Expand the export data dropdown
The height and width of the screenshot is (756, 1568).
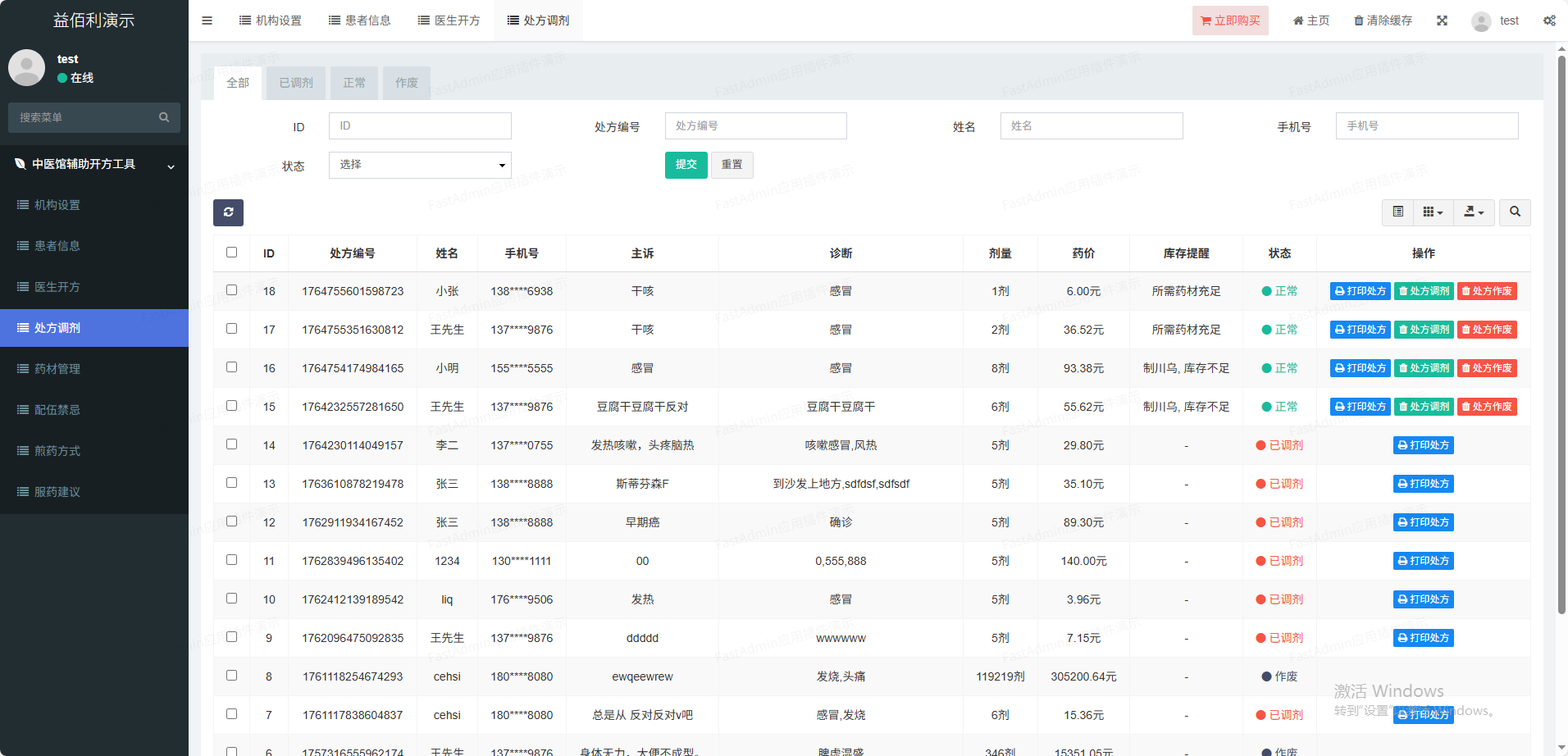click(x=1474, y=212)
